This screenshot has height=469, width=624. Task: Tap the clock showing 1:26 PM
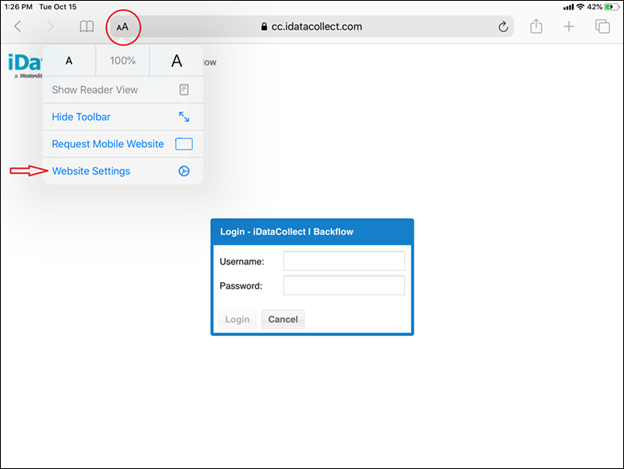click(x=18, y=7)
